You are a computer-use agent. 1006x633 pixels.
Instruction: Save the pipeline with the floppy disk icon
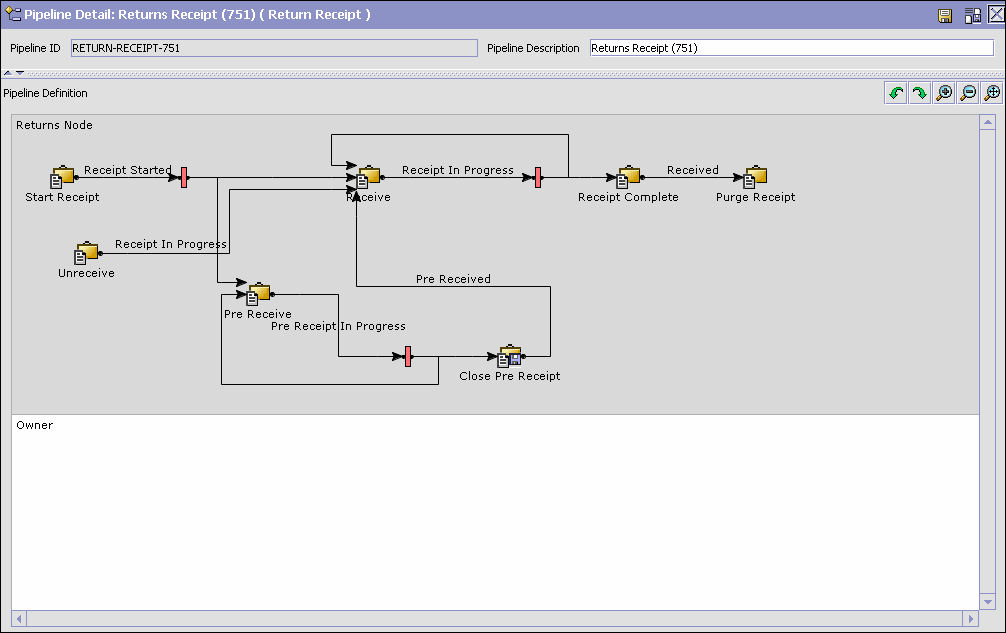[x=944, y=15]
